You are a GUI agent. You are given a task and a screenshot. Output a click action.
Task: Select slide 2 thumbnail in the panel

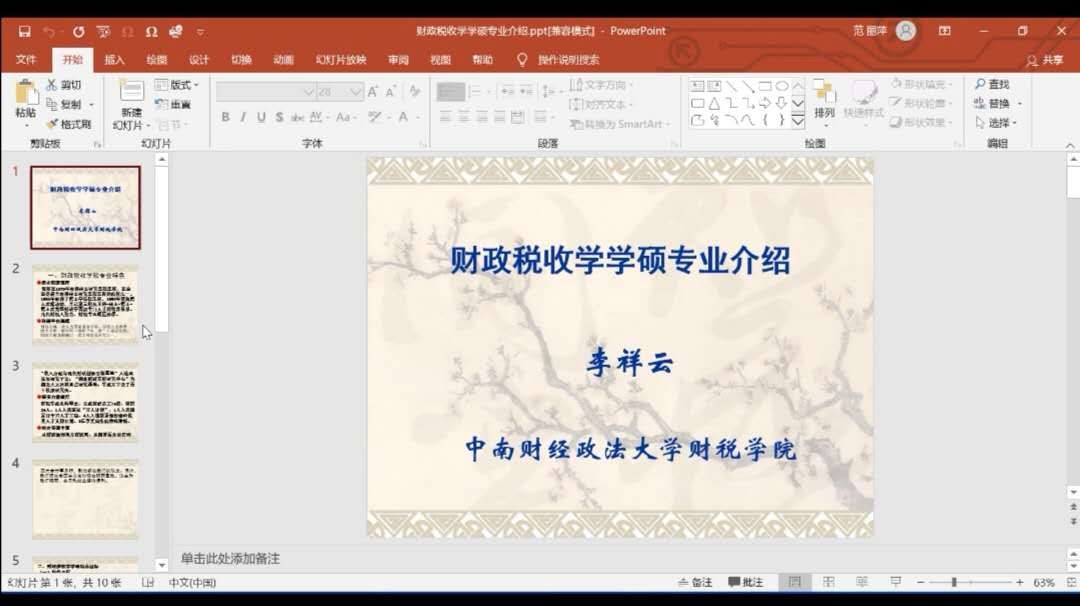point(85,305)
